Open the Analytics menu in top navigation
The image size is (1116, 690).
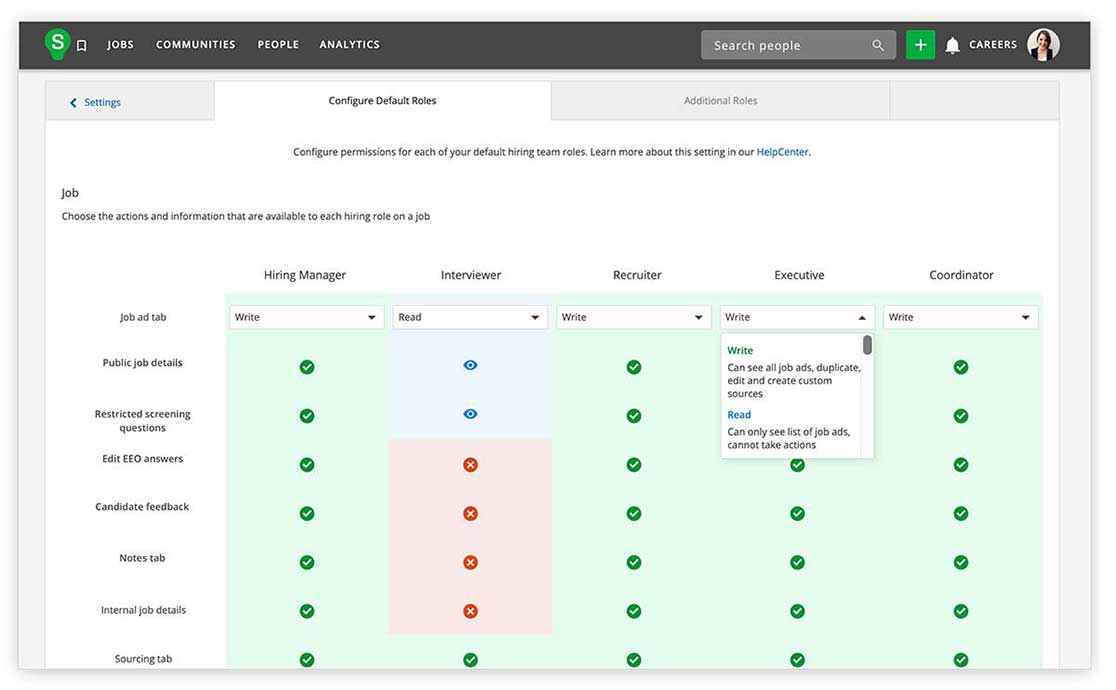pos(349,45)
